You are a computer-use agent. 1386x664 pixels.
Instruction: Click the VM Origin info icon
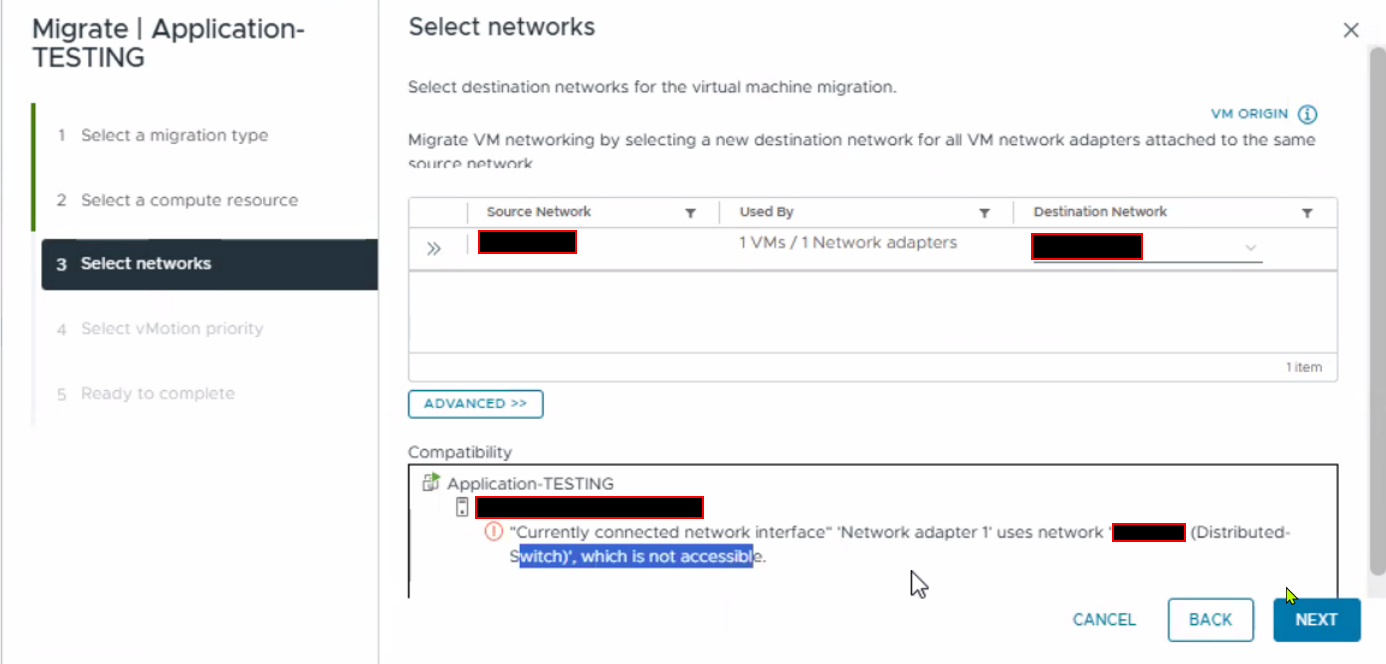(1307, 114)
